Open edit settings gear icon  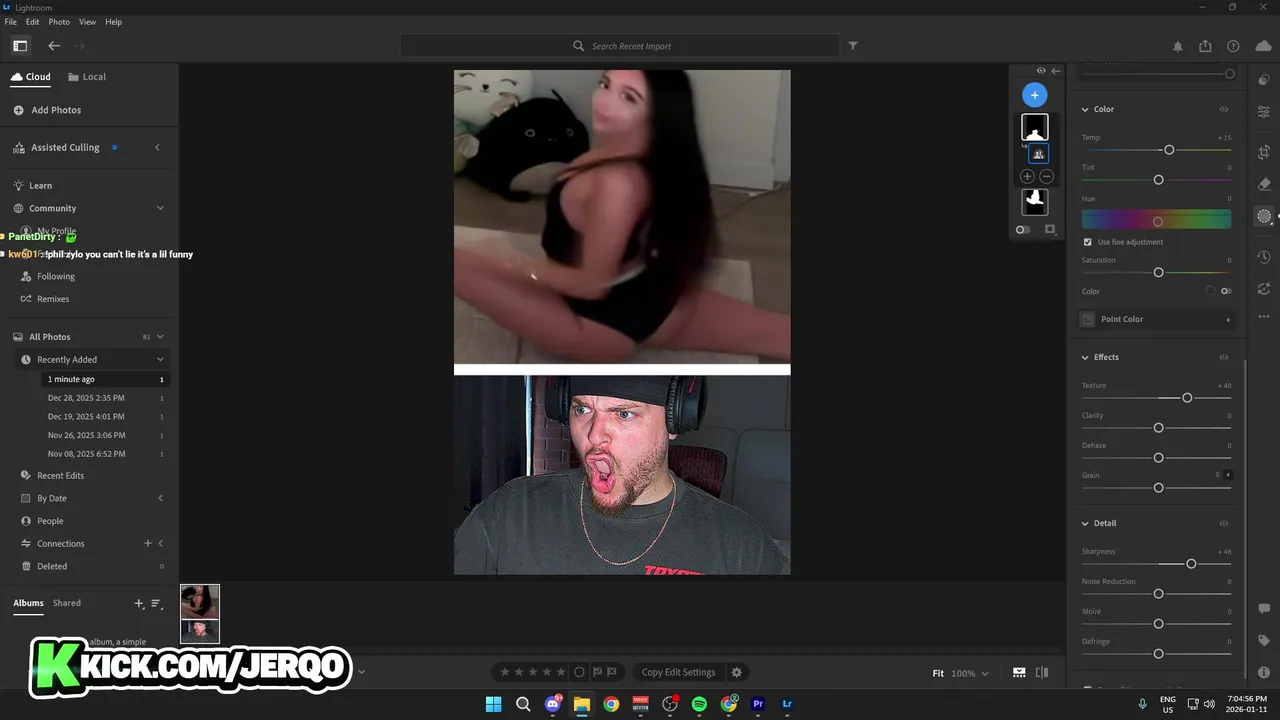pyautogui.click(x=737, y=672)
